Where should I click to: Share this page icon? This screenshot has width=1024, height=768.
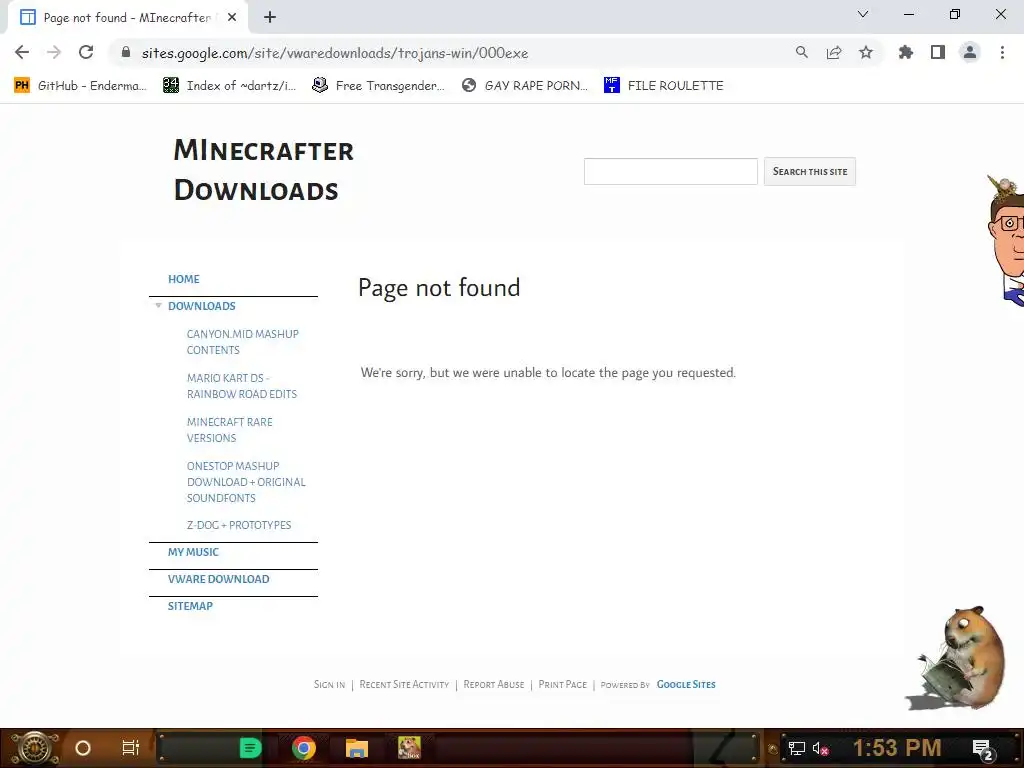tap(834, 52)
